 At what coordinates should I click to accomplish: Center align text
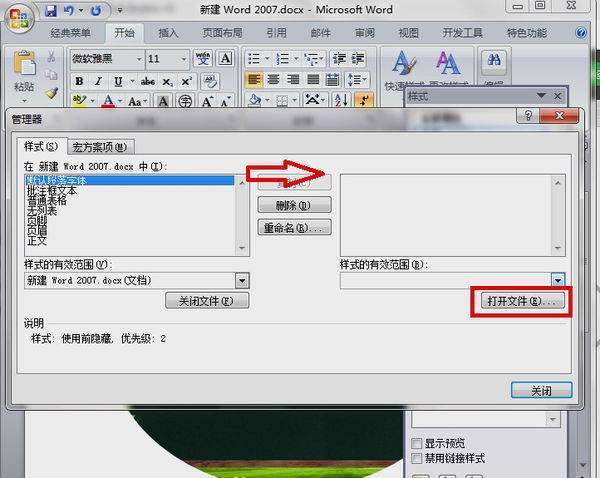coord(273,80)
